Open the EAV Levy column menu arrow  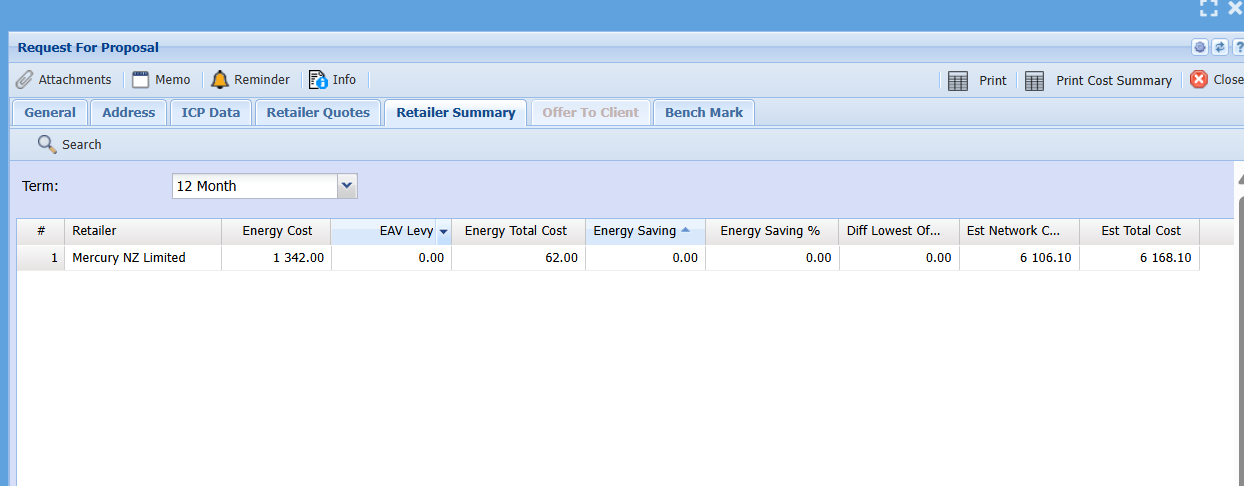pyautogui.click(x=443, y=231)
